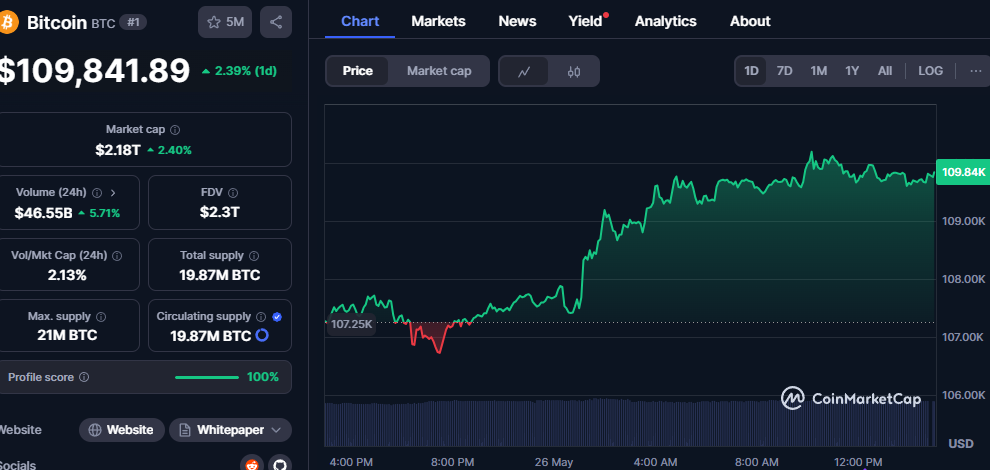Click the 109.84K current price label
The width and height of the screenshot is (990, 470).
[x=963, y=172]
